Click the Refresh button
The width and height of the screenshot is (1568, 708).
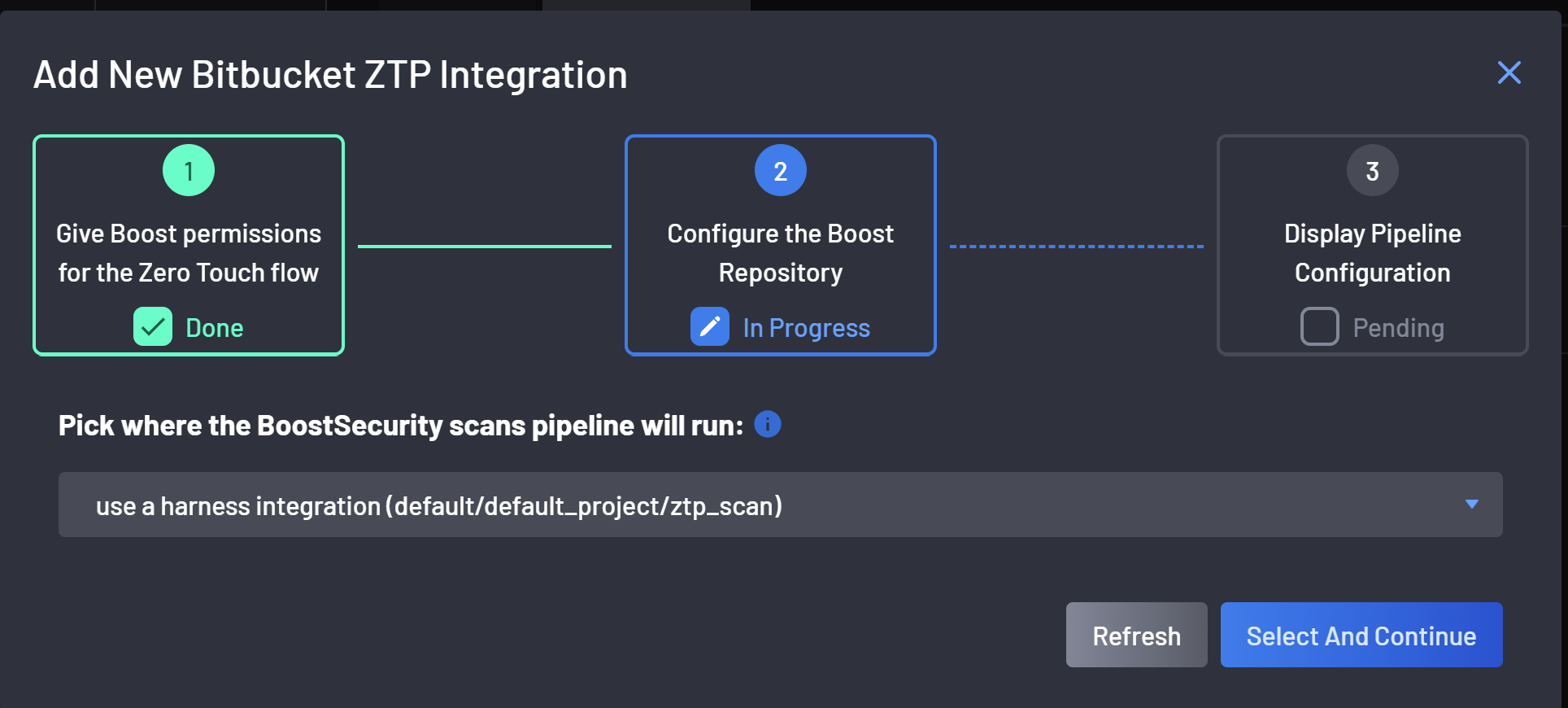[1136, 635]
